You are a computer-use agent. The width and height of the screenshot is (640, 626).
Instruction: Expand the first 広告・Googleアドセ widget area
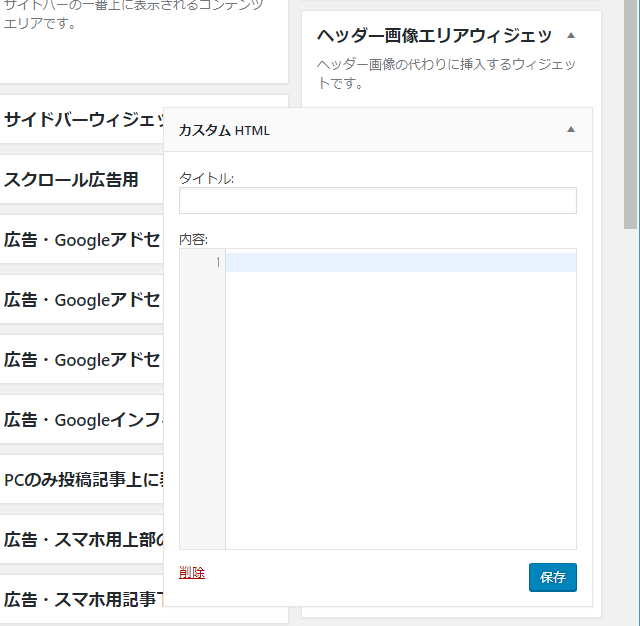pyautogui.click(x=82, y=240)
